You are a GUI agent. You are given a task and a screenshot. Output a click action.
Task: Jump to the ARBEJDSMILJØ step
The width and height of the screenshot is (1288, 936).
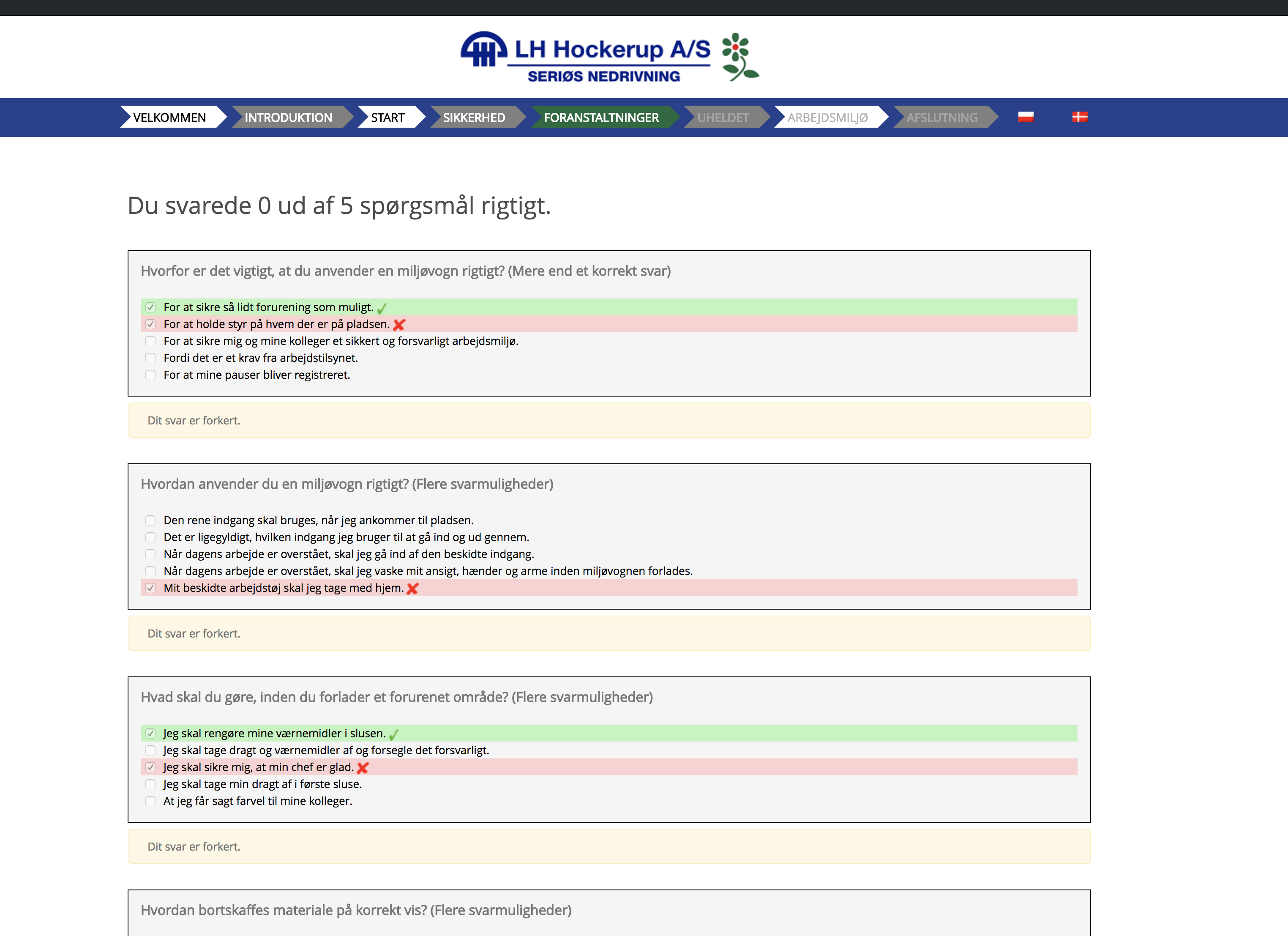[827, 118]
